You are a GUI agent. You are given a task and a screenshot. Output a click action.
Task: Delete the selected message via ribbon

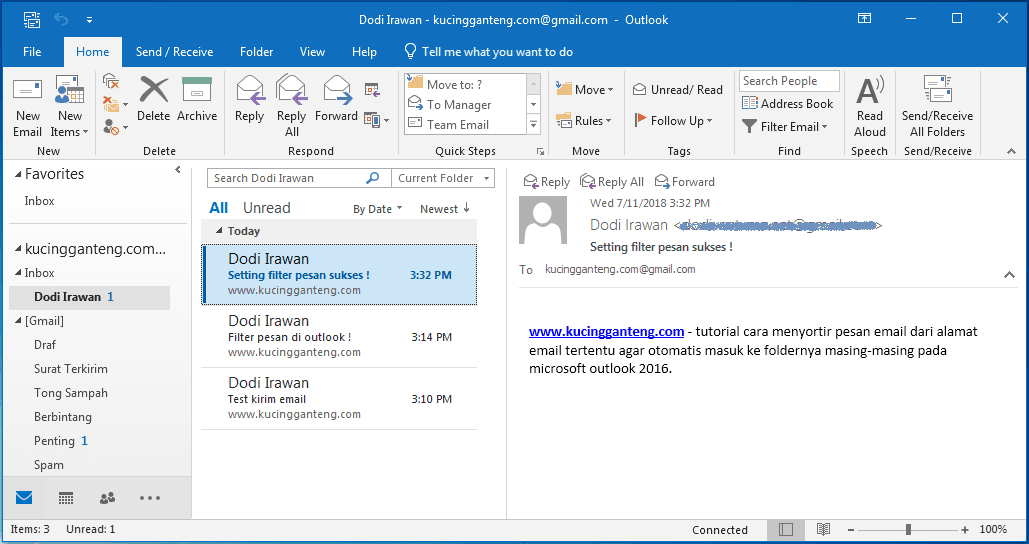coord(154,99)
